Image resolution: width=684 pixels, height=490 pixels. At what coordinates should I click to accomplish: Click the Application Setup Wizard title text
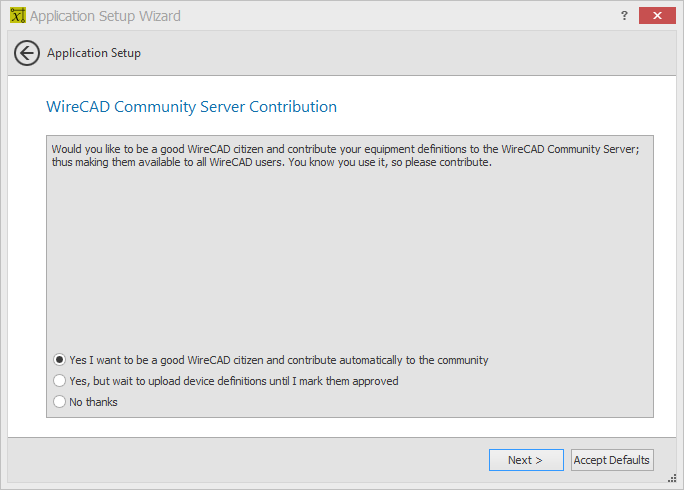point(105,16)
